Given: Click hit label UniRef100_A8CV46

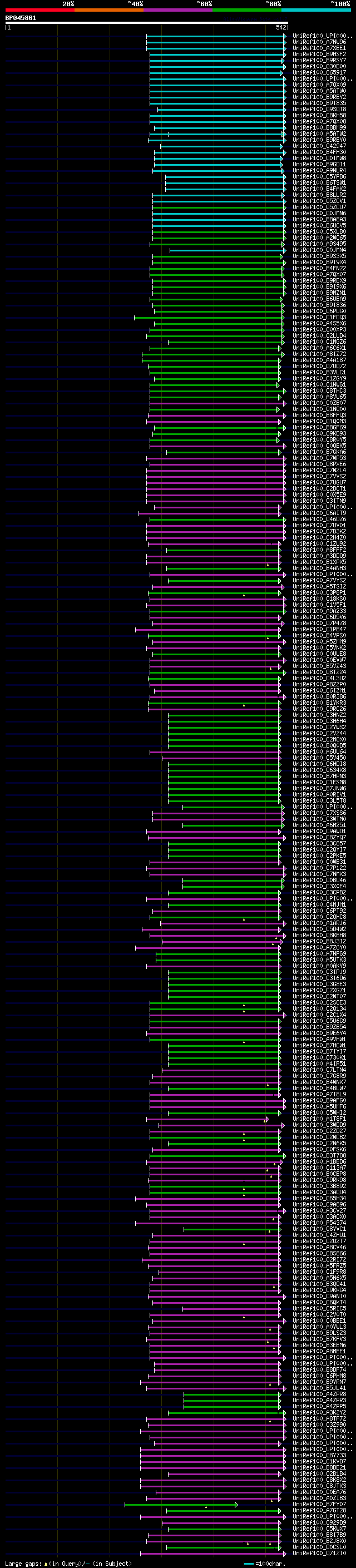Looking at the screenshot, I should pyautogui.click(x=319, y=1247).
